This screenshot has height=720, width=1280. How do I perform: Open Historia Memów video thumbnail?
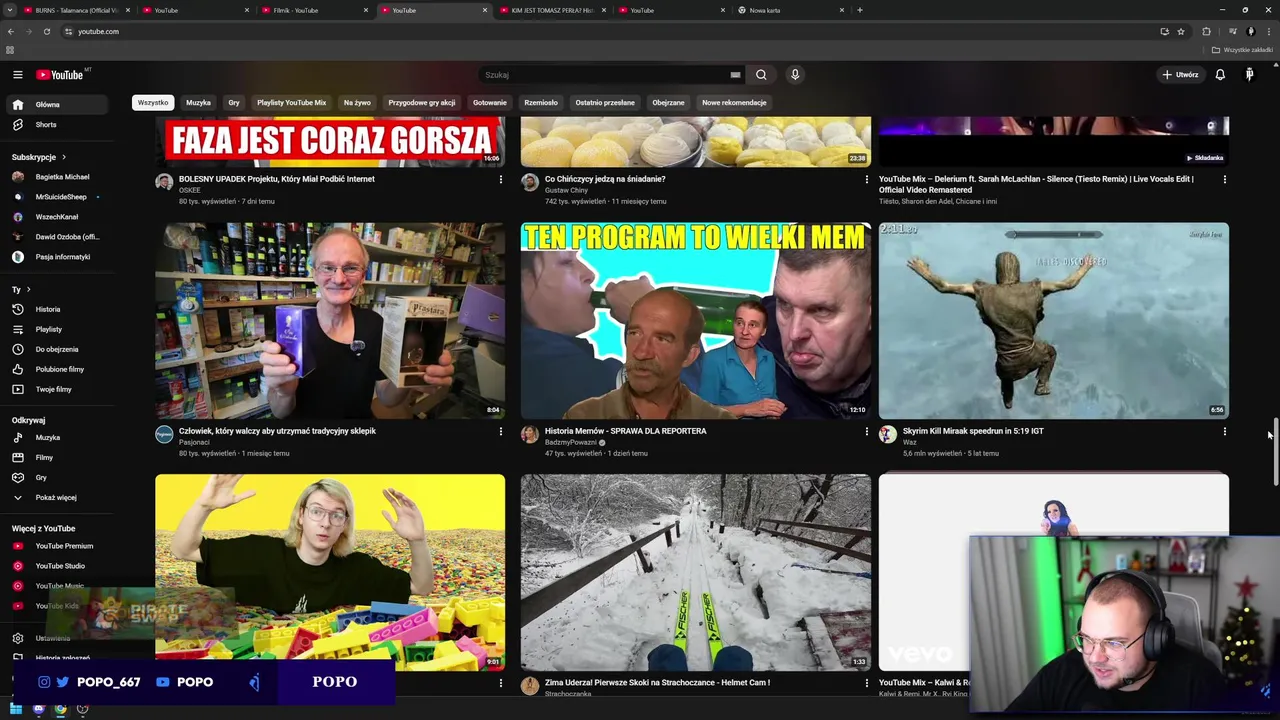click(x=696, y=320)
